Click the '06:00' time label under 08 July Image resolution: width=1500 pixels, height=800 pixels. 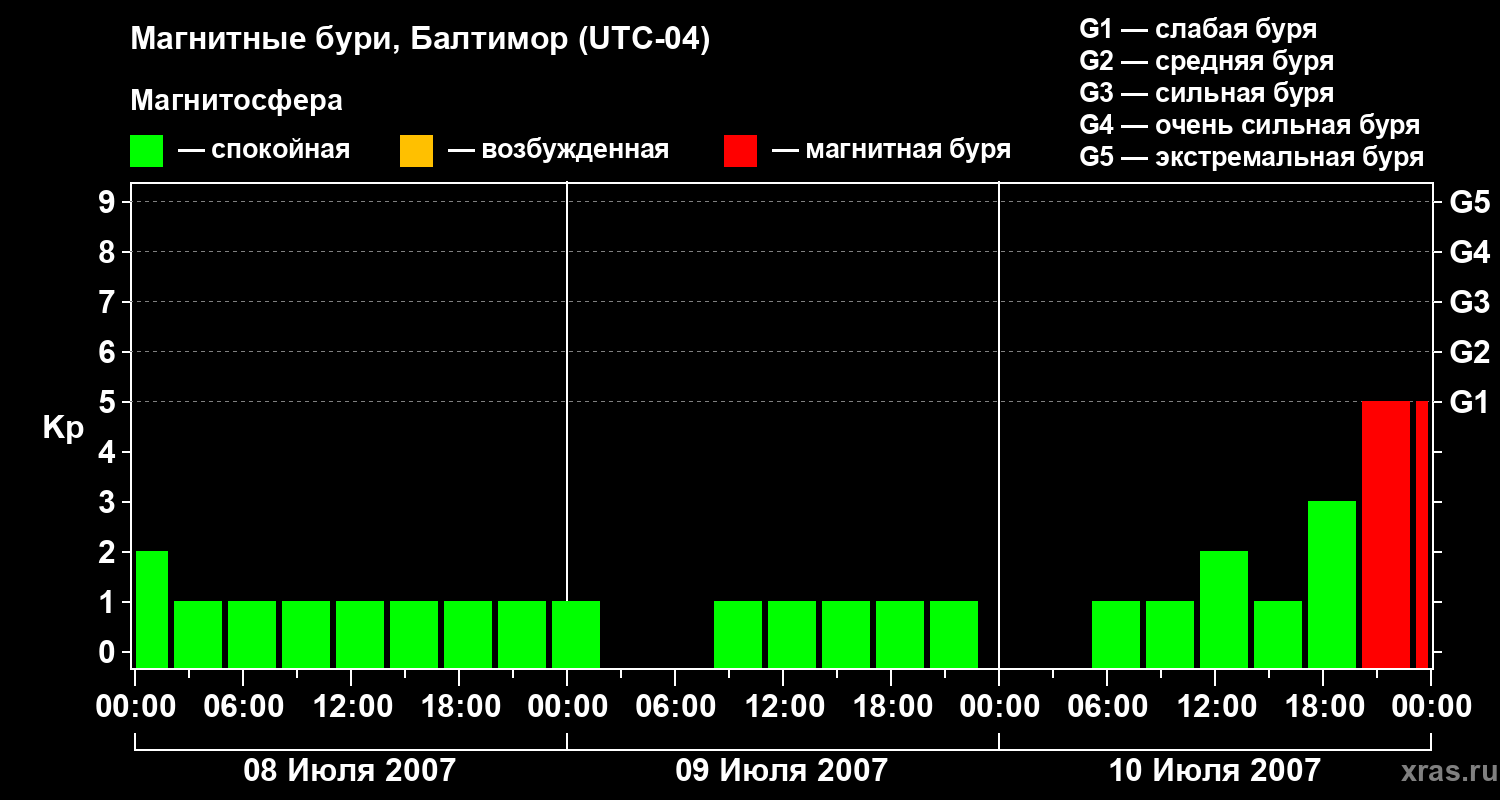[243, 707]
